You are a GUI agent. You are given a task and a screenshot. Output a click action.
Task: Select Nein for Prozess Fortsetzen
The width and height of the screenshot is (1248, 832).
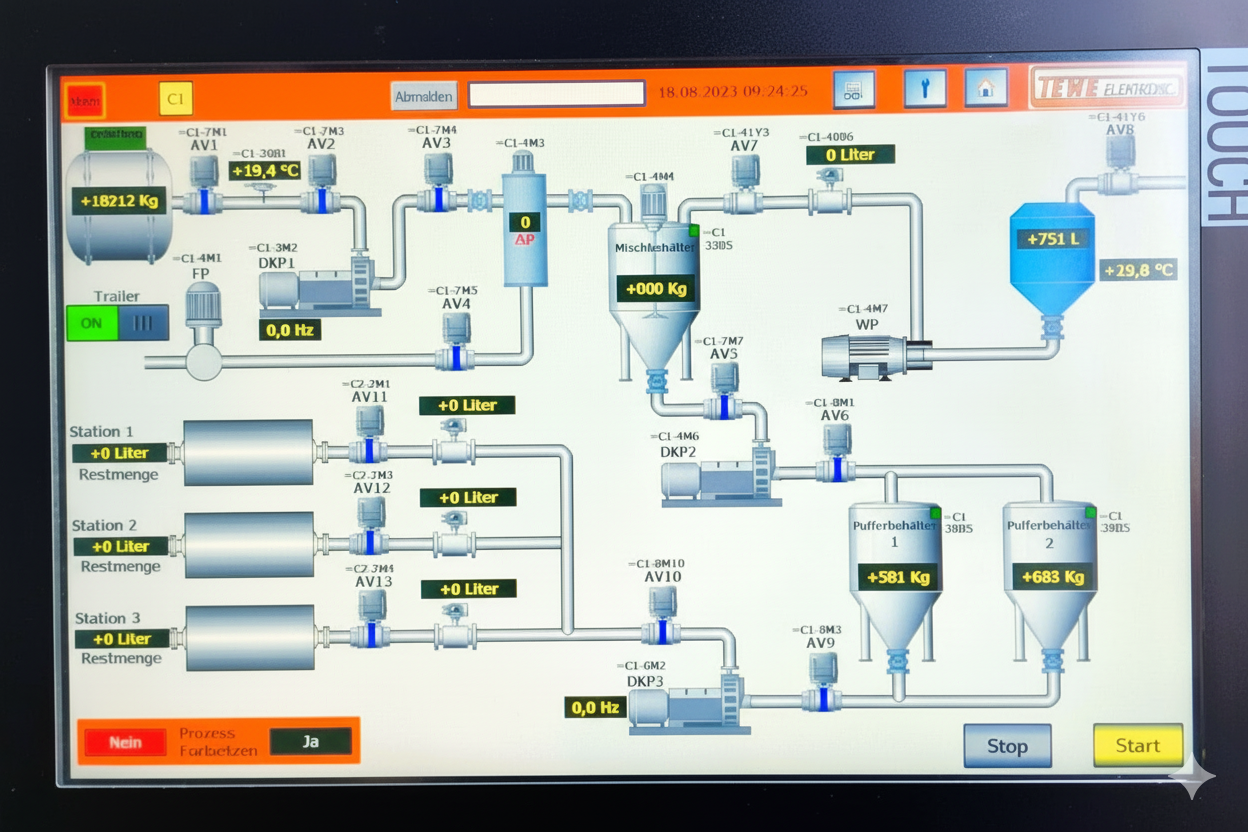tap(125, 742)
